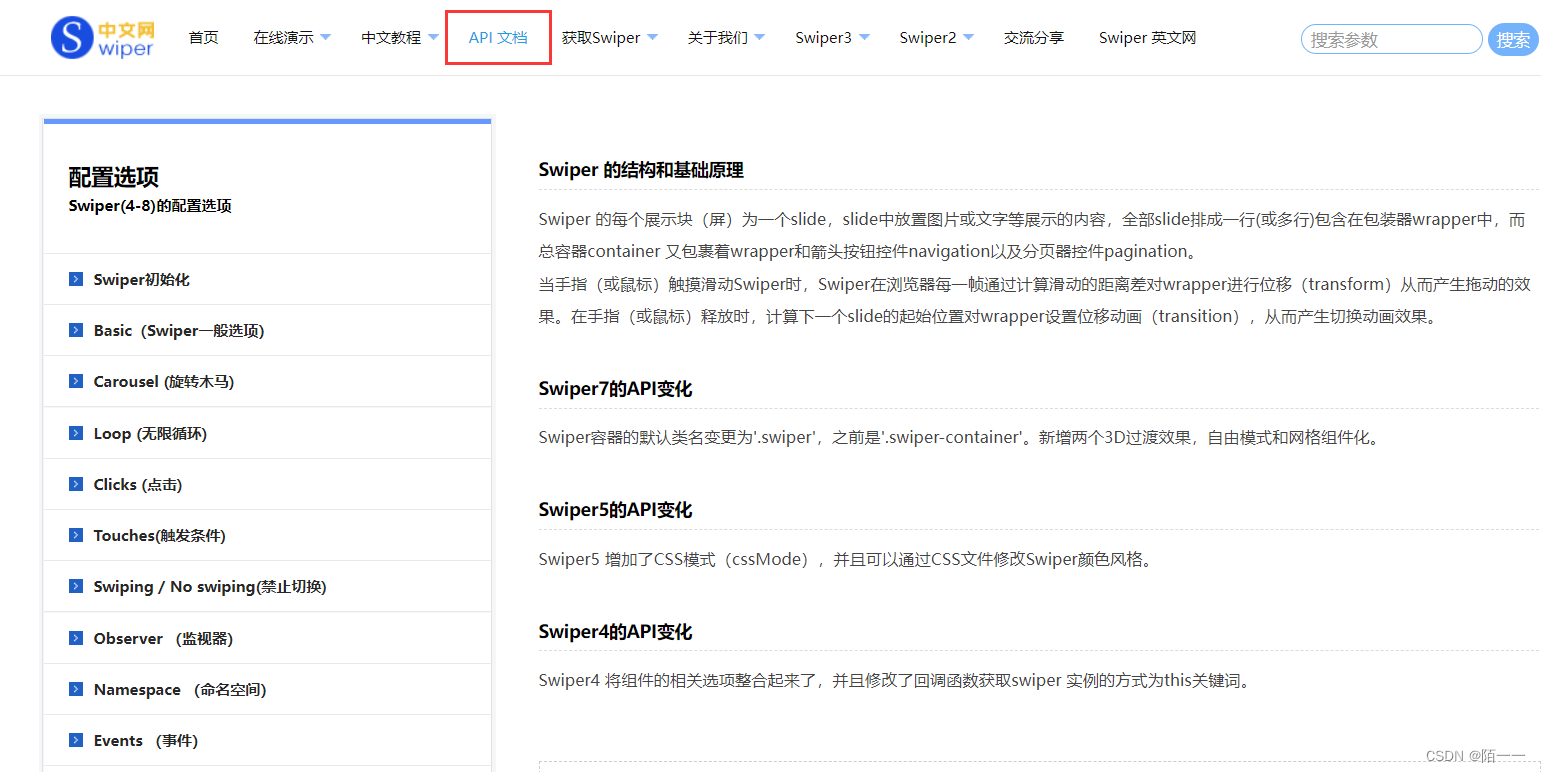The image size is (1541, 772).
Task: Open the Namespace (命名空间) sidebar item
Action: click(x=268, y=689)
